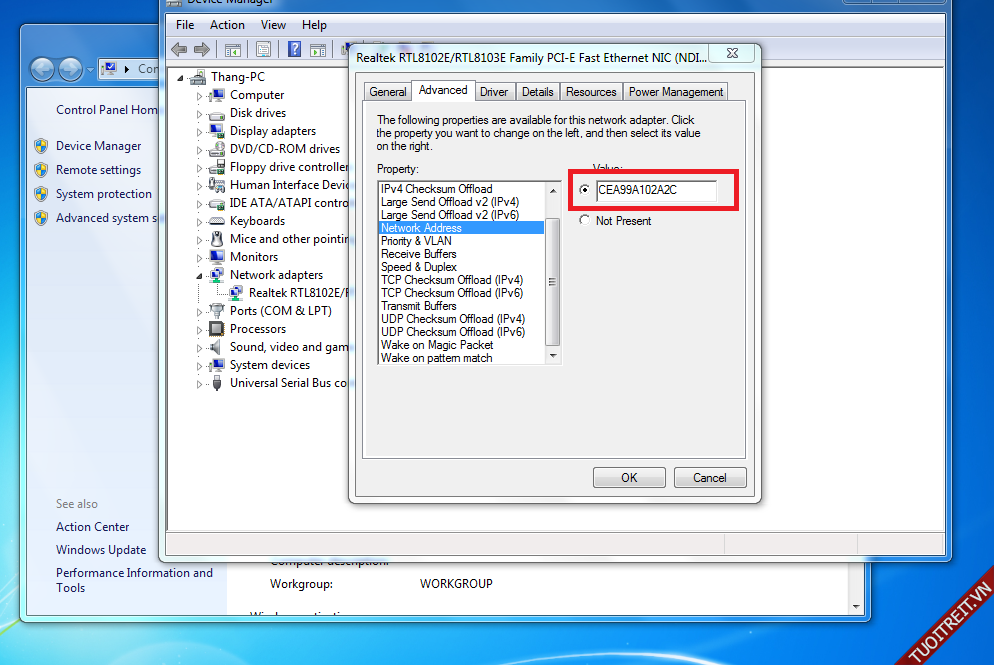Click the Forward arrow in Device Manager toolbar

tap(202, 49)
